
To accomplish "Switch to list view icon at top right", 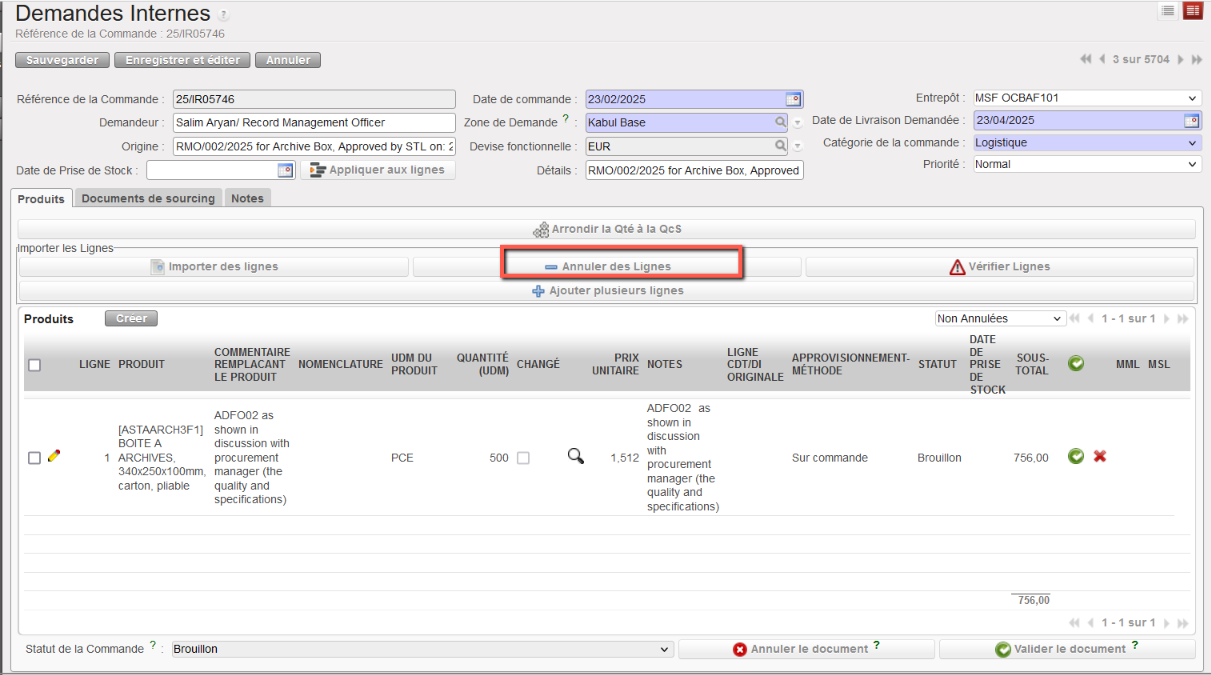I will pos(1167,11).
